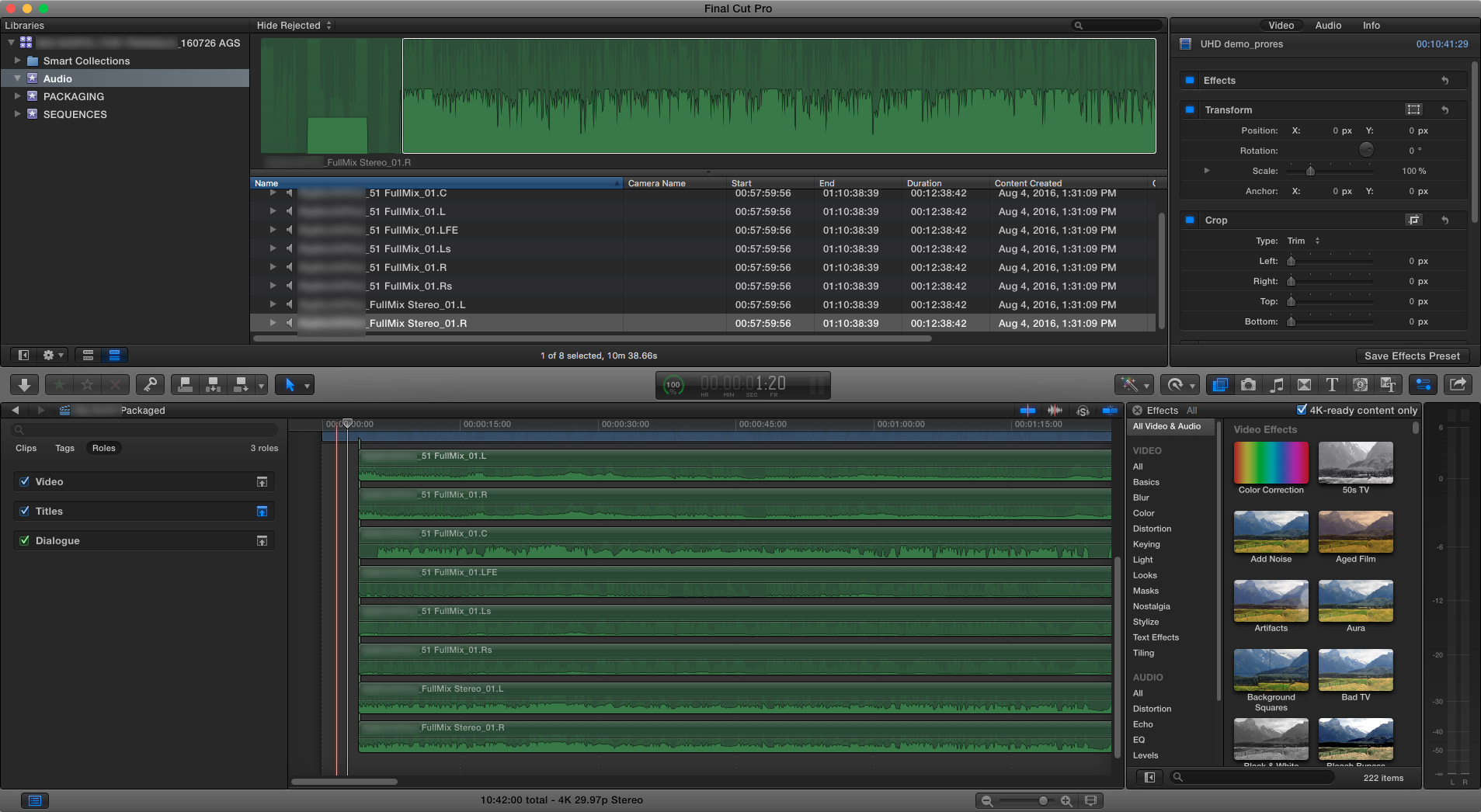Open the edit mode dropdown beside Append
This screenshot has width=1481, height=812.
pos(261,385)
